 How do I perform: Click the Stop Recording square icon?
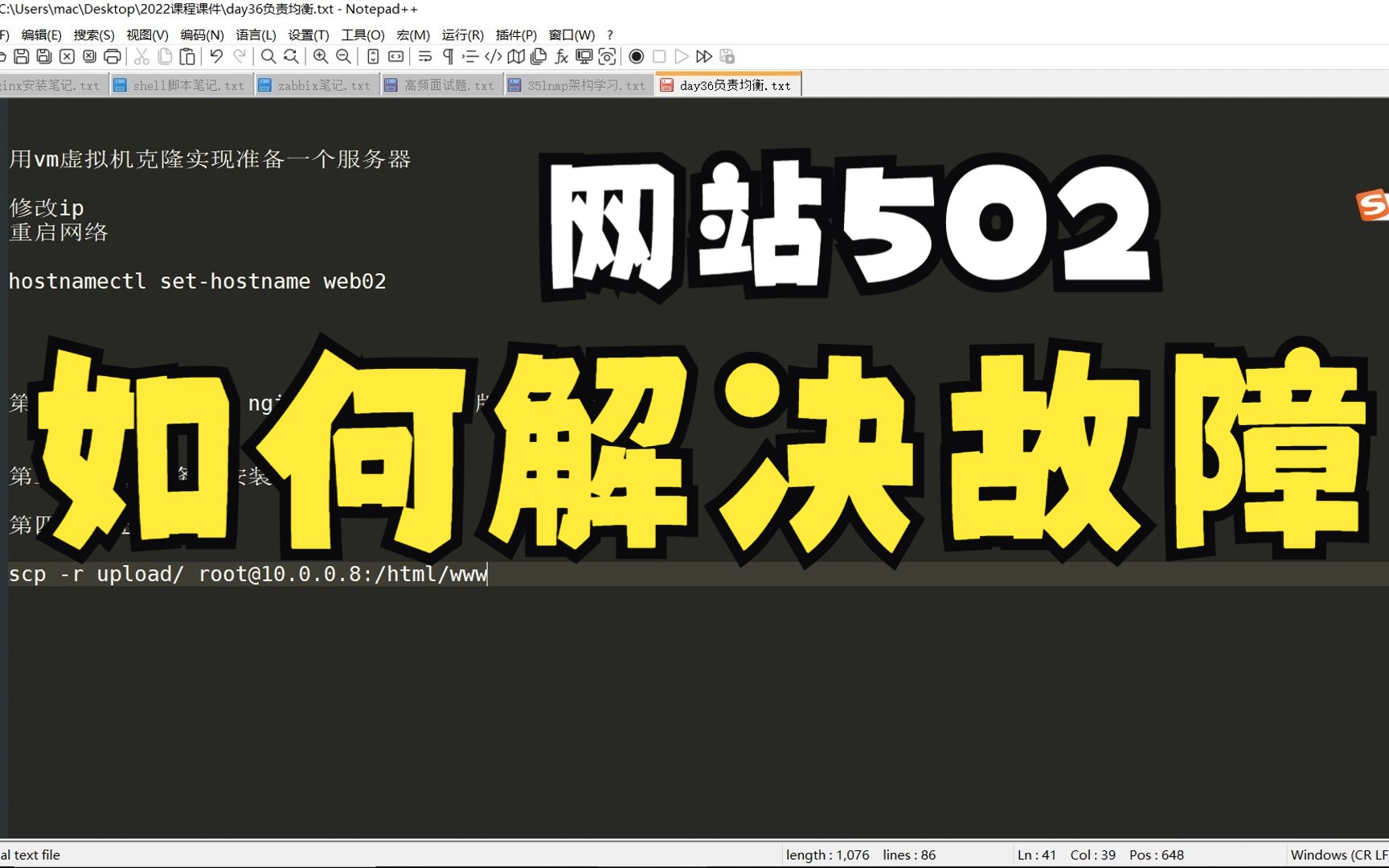(x=659, y=56)
